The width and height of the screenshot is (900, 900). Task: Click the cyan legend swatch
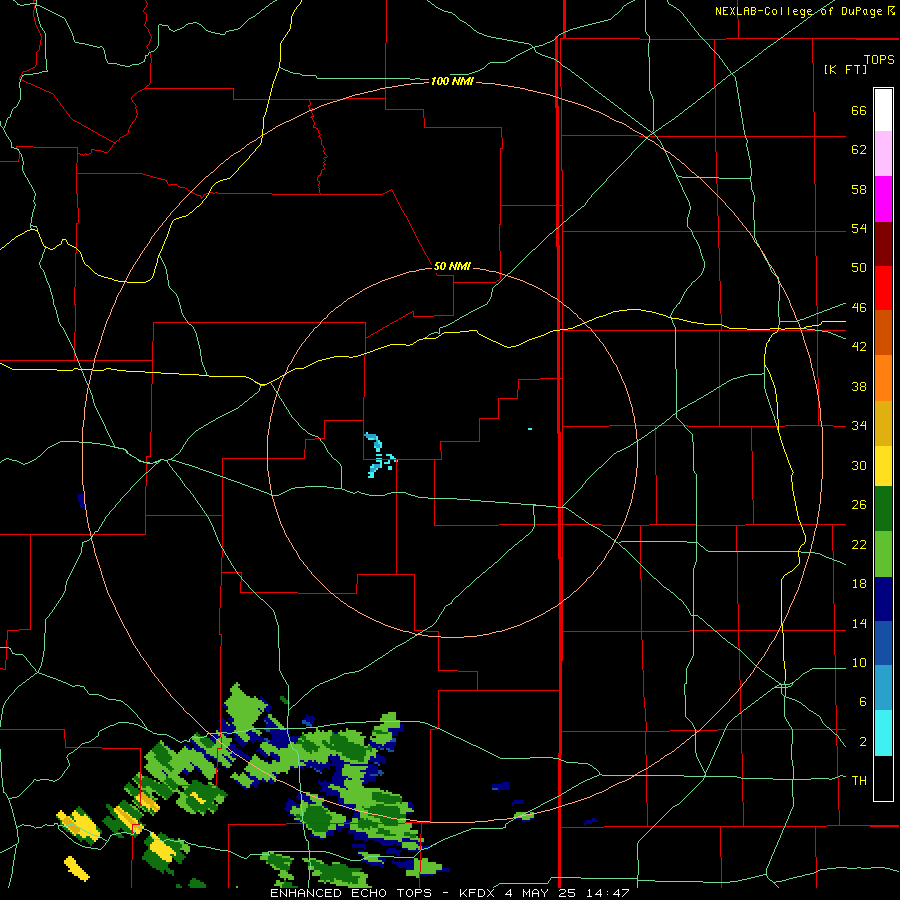point(883,733)
